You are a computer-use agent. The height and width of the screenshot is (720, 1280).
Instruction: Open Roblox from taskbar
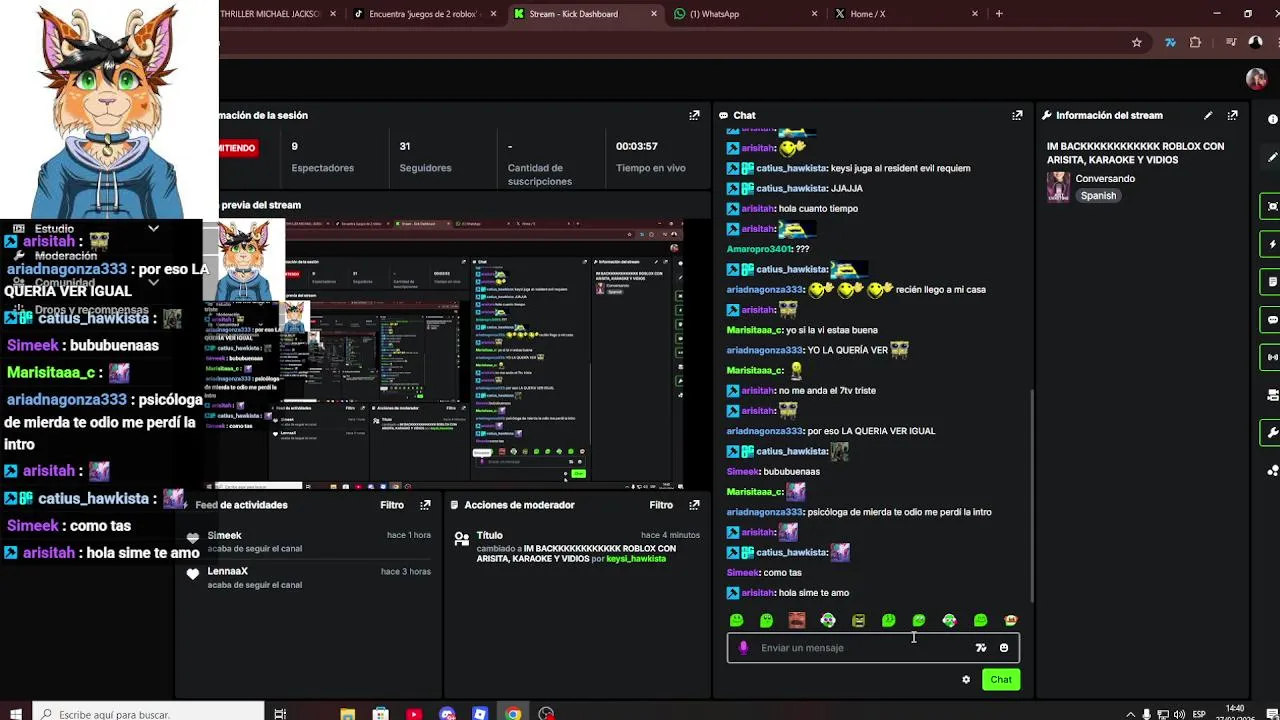480,714
